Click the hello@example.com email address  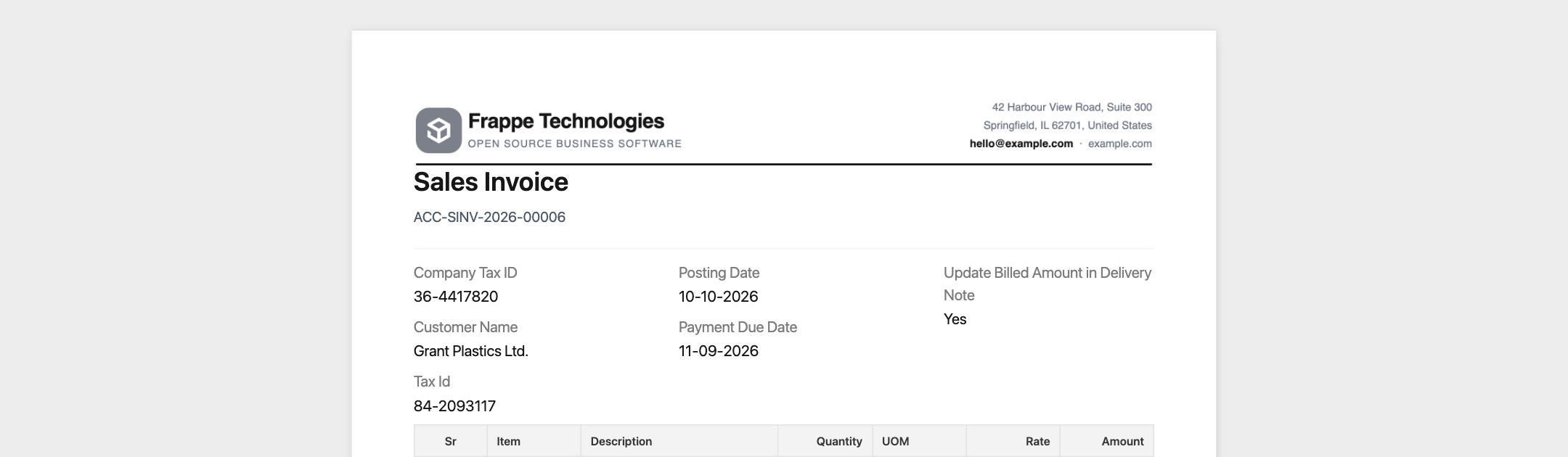click(x=1021, y=144)
